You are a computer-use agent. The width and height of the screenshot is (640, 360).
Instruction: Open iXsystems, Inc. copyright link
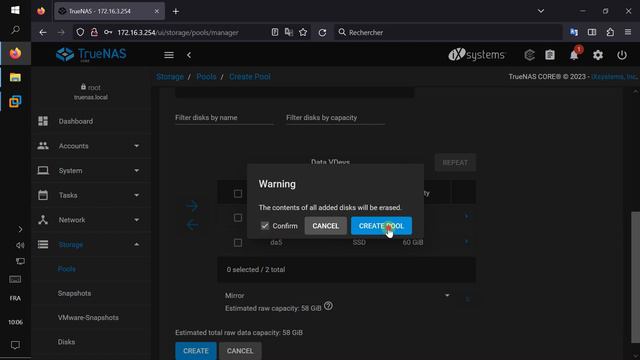[614, 77]
